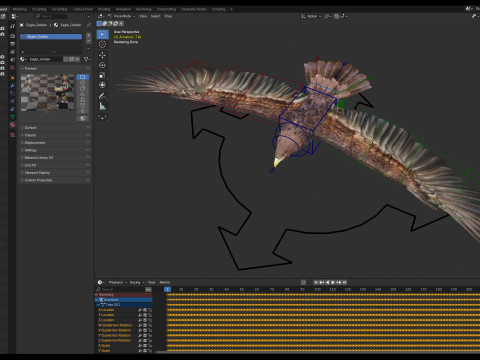Open the Object properties tab
This screenshot has height=360, width=480.
pos(13,78)
